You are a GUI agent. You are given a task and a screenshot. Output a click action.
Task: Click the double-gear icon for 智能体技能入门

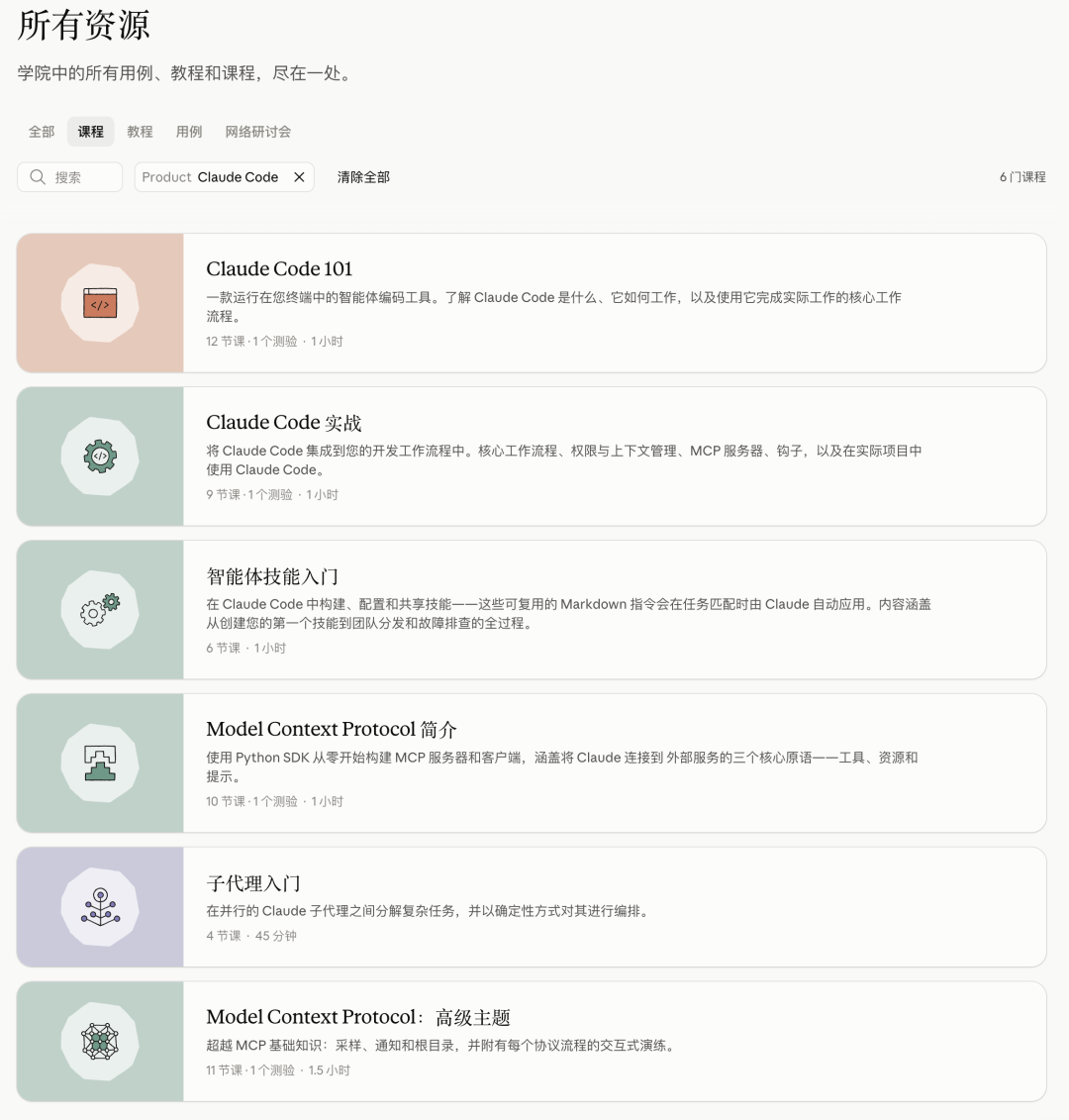pyautogui.click(x=100, y=609)
